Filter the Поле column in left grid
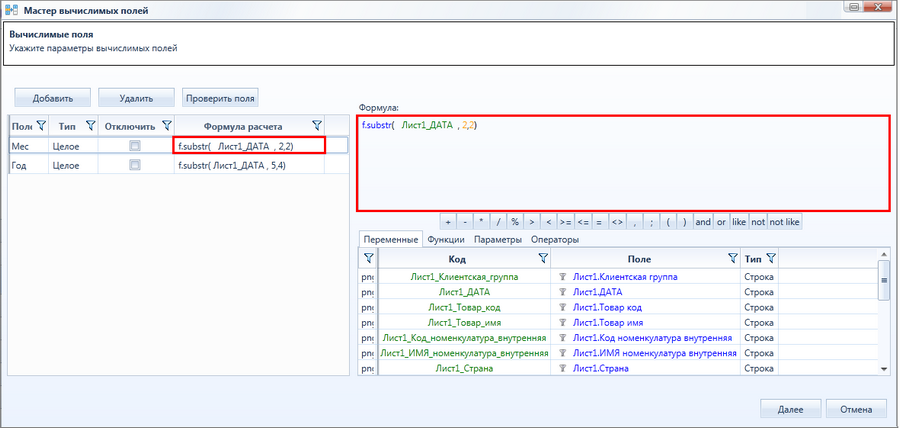 tap(40, 126)
